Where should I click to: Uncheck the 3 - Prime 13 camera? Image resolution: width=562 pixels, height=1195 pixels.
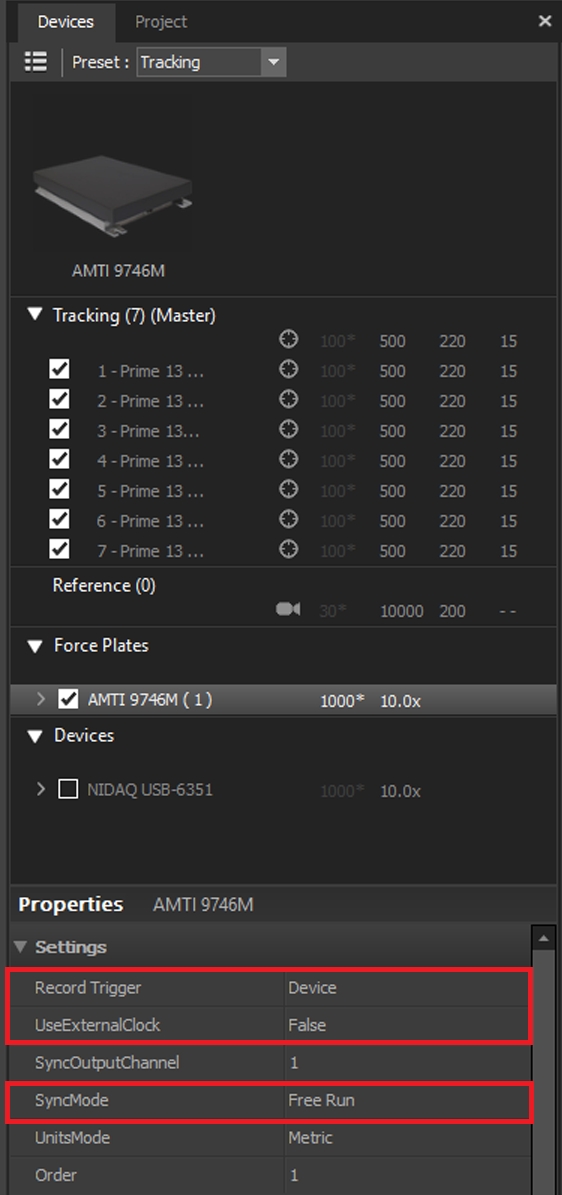59,430
